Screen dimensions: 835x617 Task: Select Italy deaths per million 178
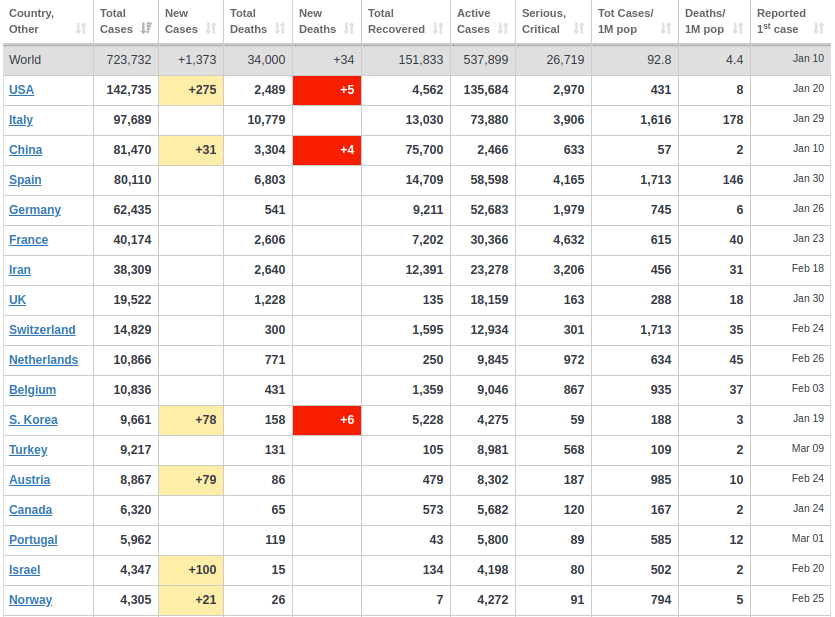point(733,120)
